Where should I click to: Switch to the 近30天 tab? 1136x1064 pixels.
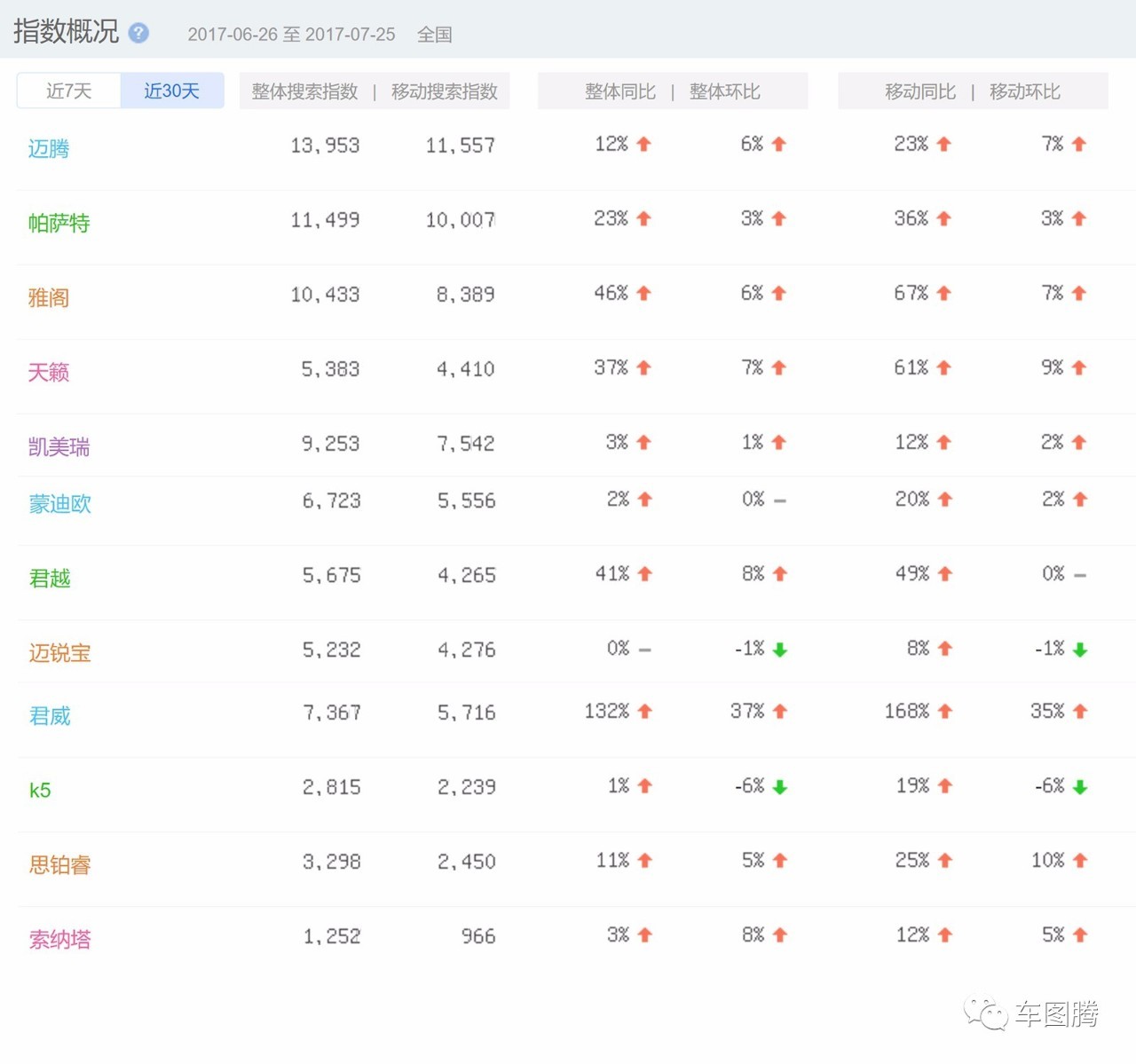click(x=172, y=91)
